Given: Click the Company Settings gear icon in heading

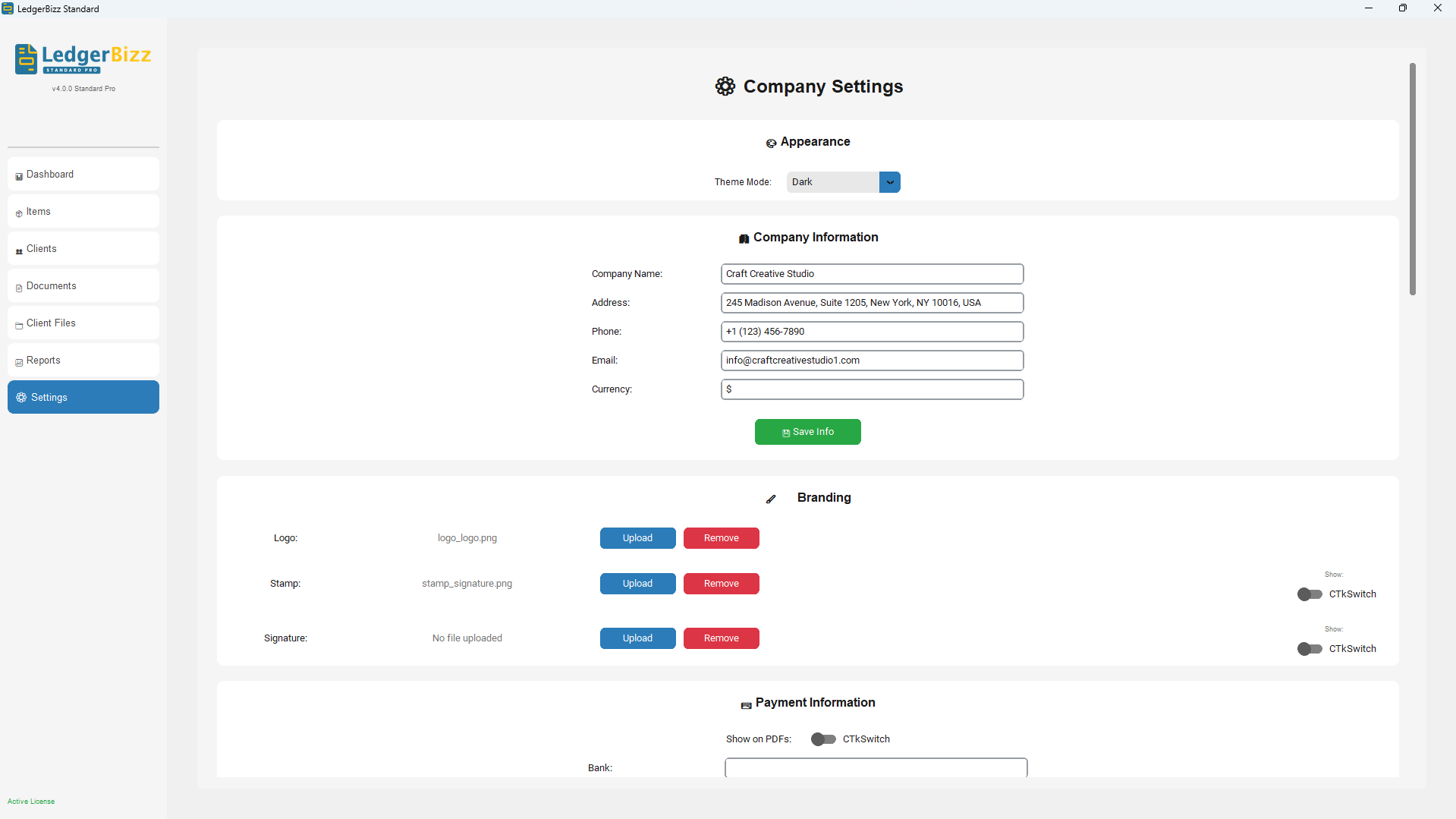Looking at the screenshot, I should click(x=725, y=87).
